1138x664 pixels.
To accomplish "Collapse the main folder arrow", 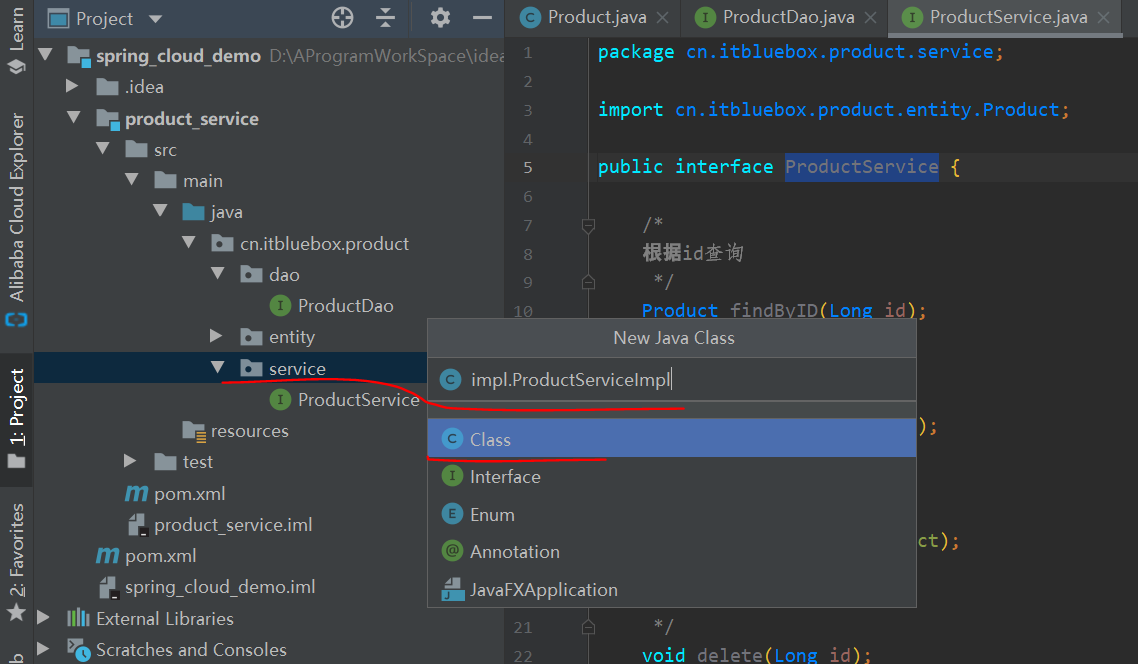I will click(131, 179).
